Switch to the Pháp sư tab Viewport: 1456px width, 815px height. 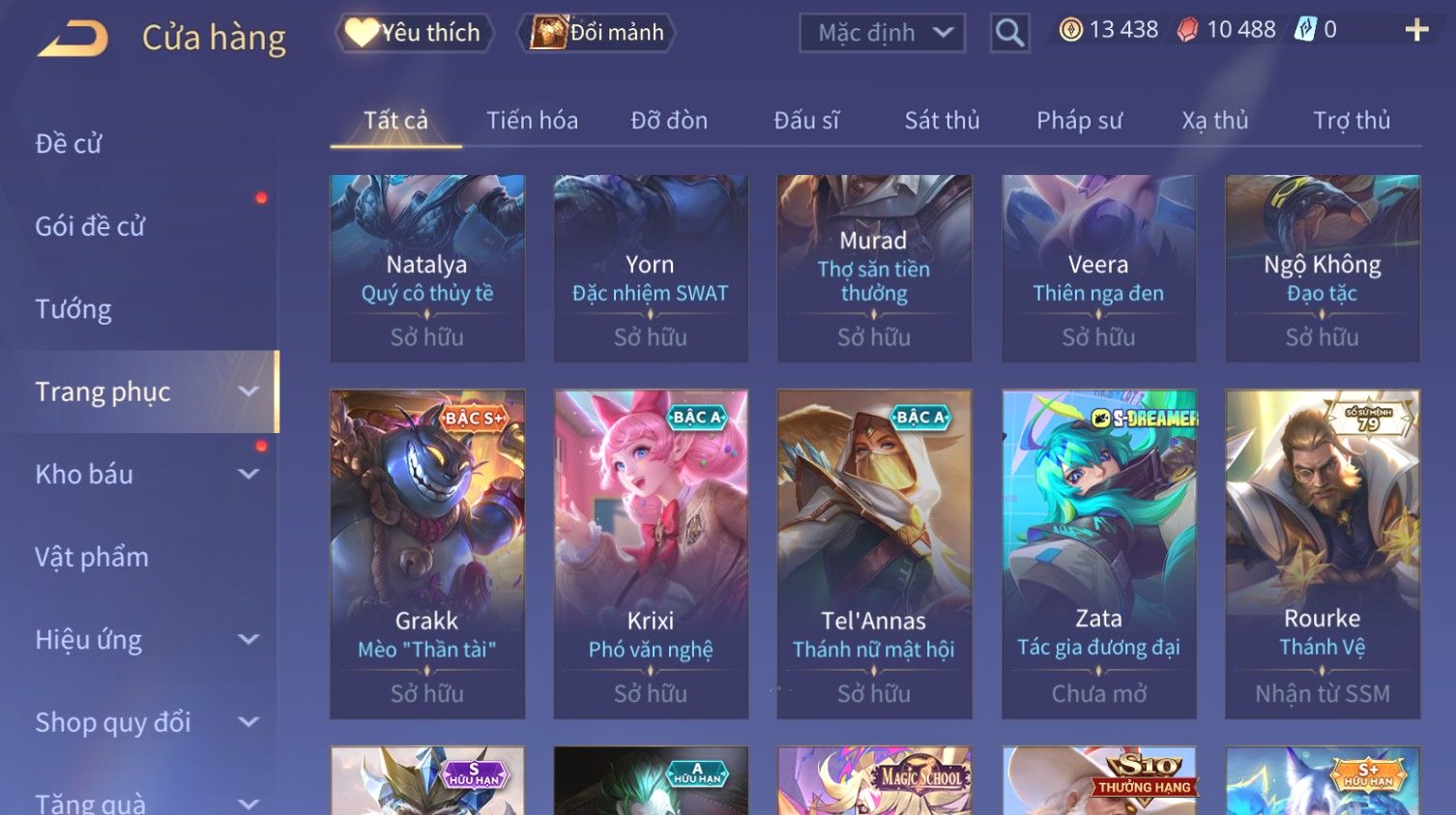pos(1079,121)
